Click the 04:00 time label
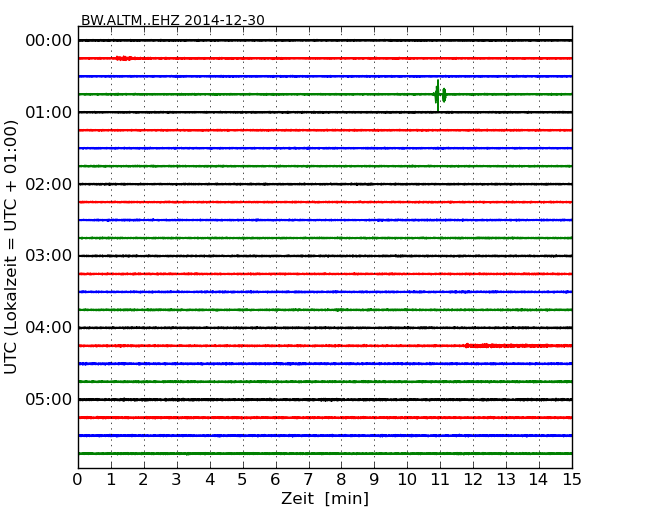This screenshot has width=650, height=520. (x=49, y=328)
